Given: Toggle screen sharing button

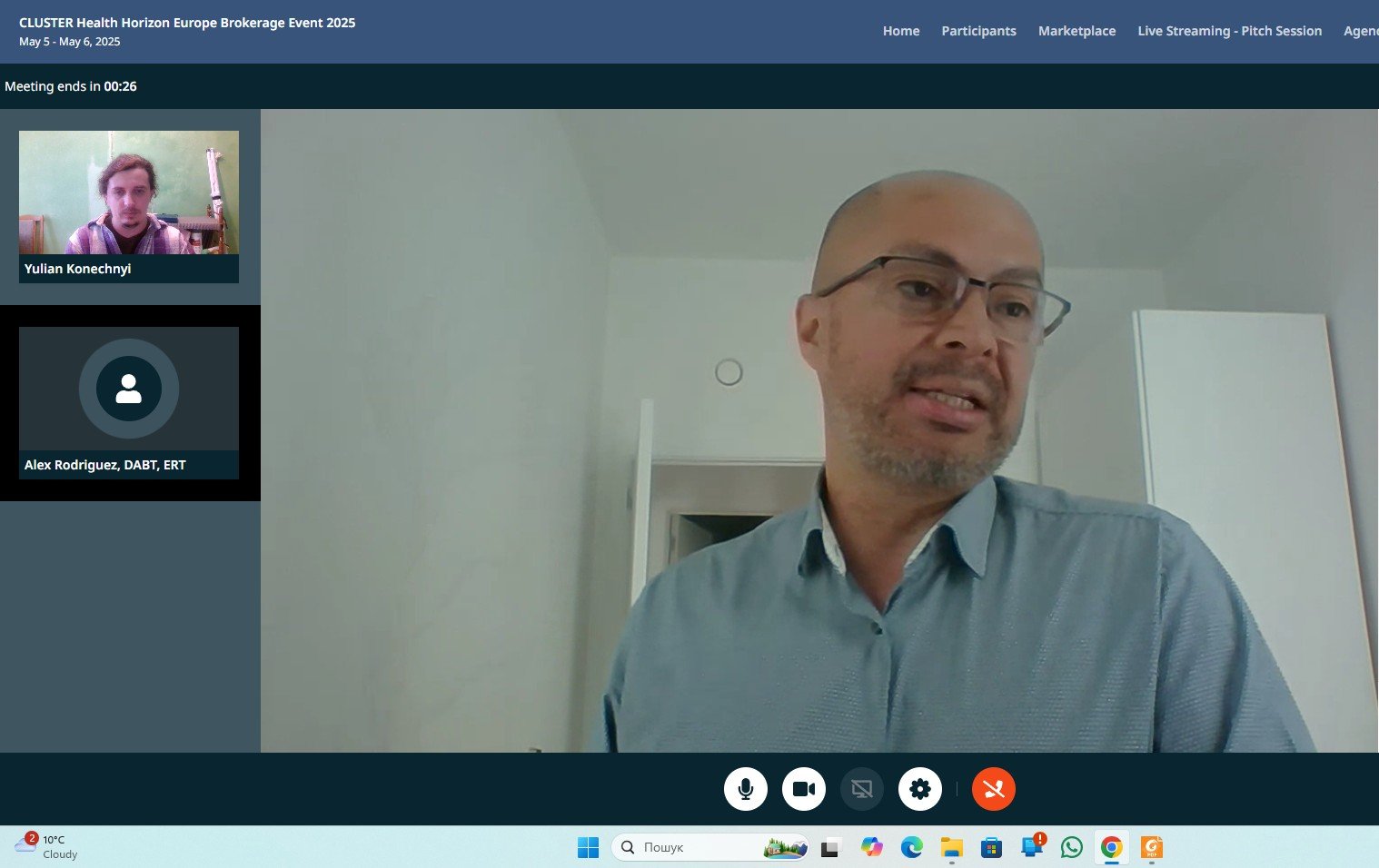Looking at the screenshot, I should (x=861, y=789).
